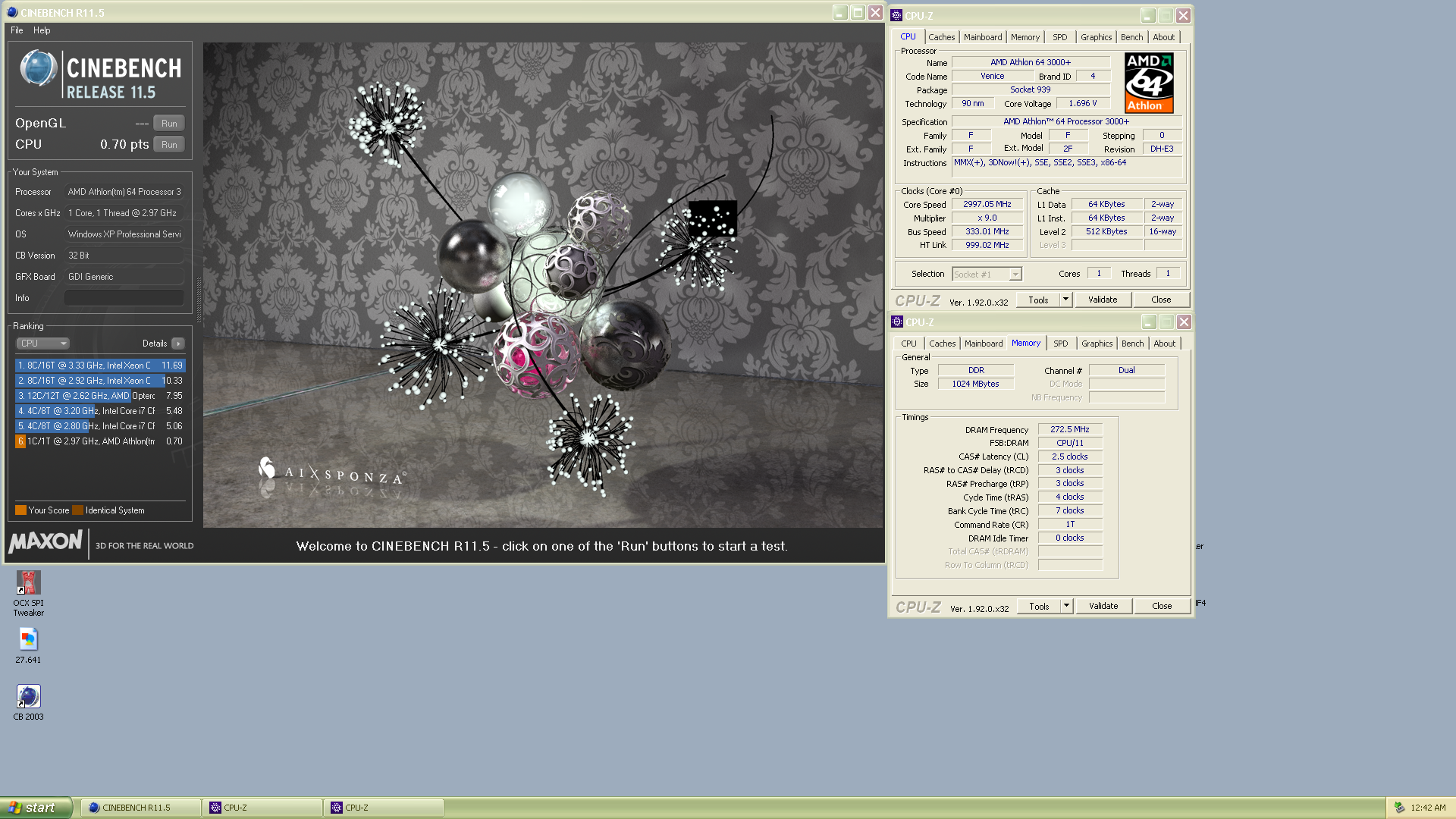
Task: Switch to Cinebench R11.5 in the taskbar
Action: coord(140,808)
